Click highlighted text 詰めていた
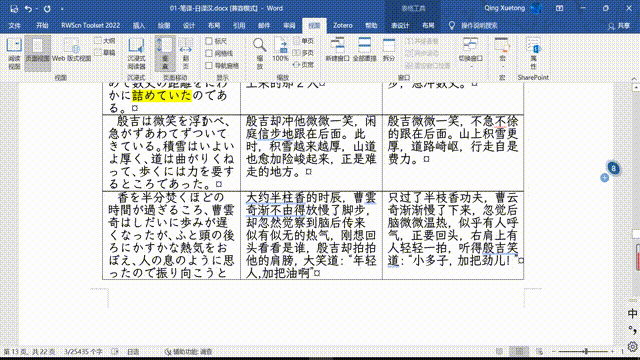The width and height of the screenshot is (640, 360). point(162,96)
